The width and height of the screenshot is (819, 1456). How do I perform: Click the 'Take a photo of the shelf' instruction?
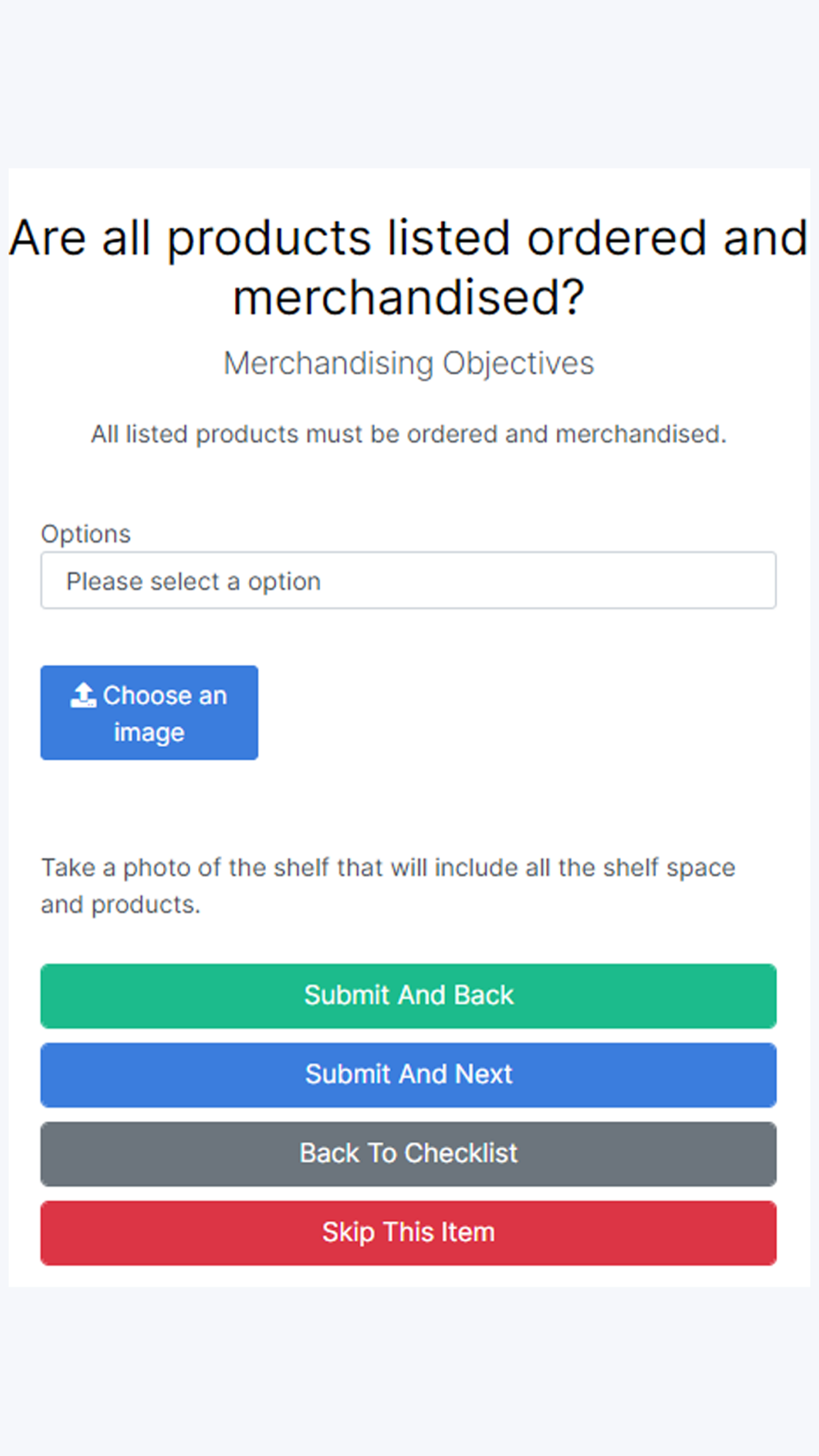pyautogui.click(x=388, y=867)
